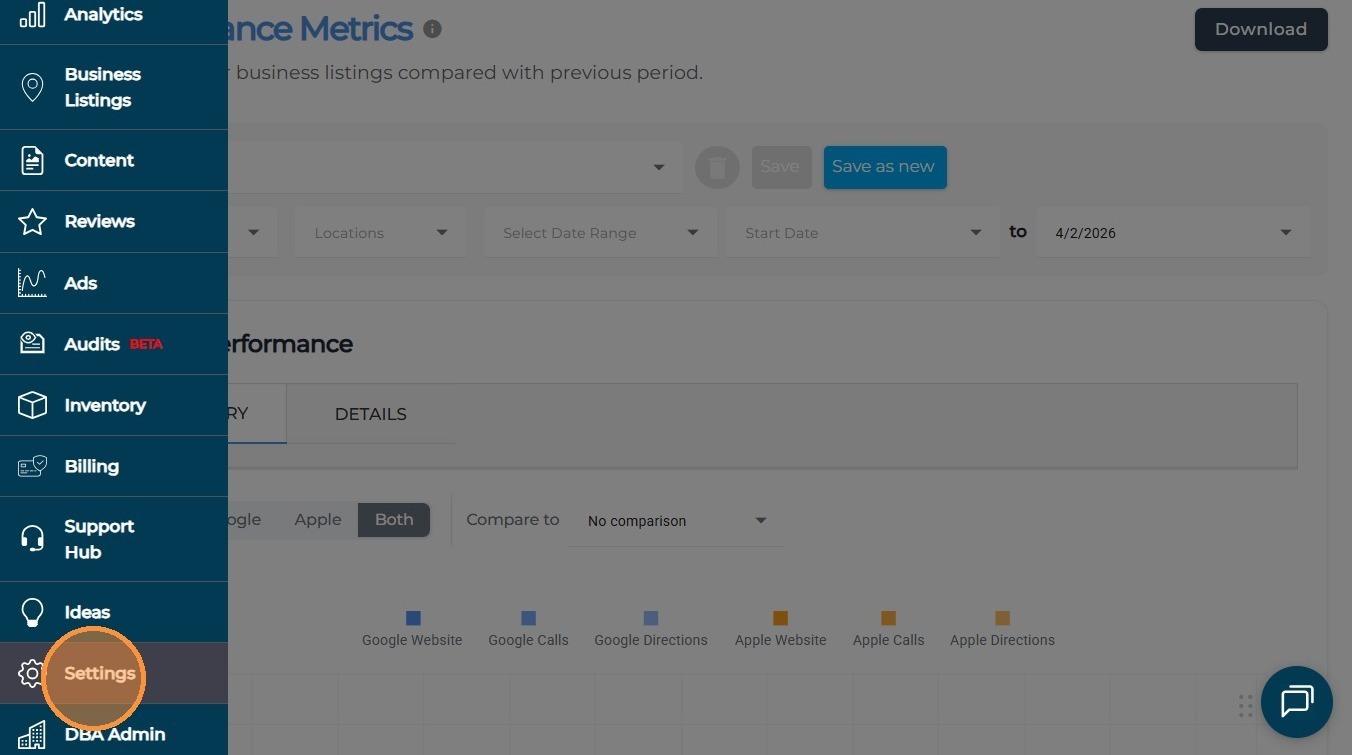The width and height of the screenshot is (1352, 755).
Task: Click the Support Hub headset icon
Action: (32, 539)
